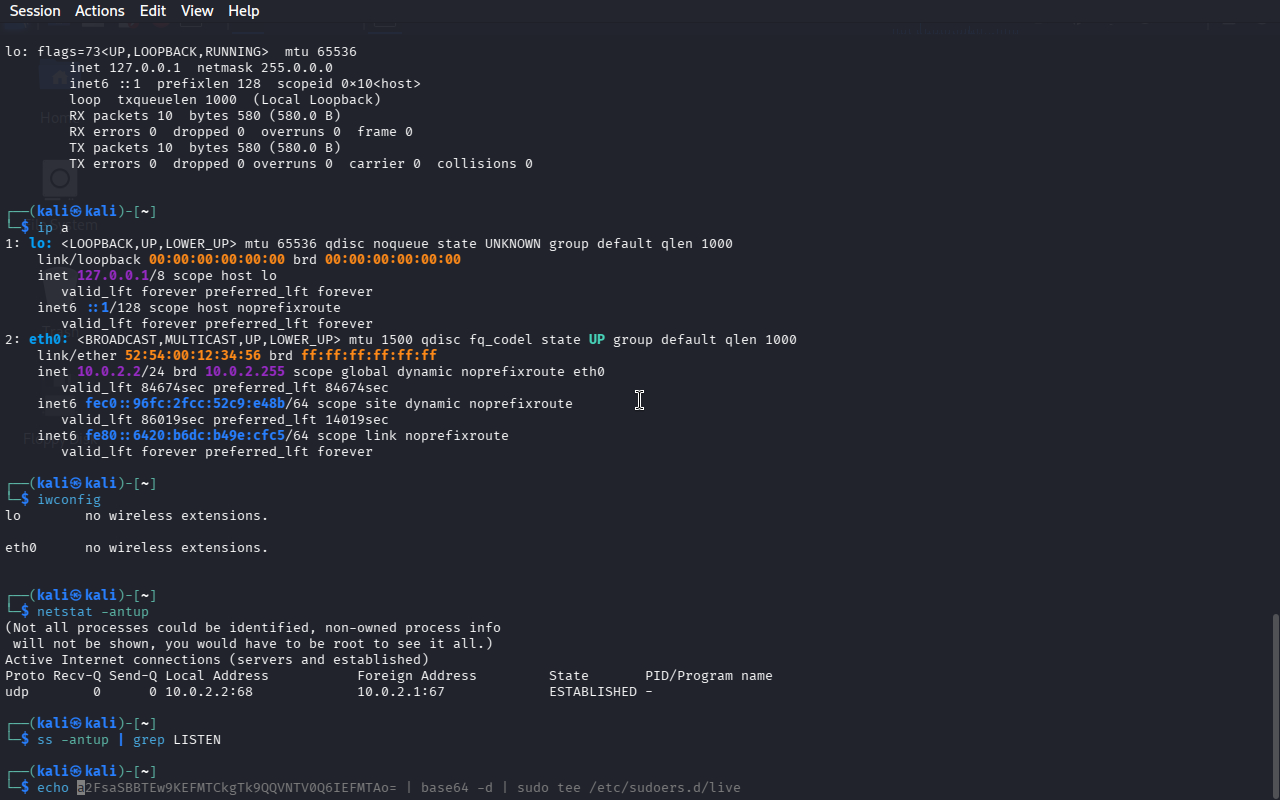Click the terminal's vertical scrollbar thumb
The image size is (1280, 800).
pyautogui.click(x=1274, y=705)
